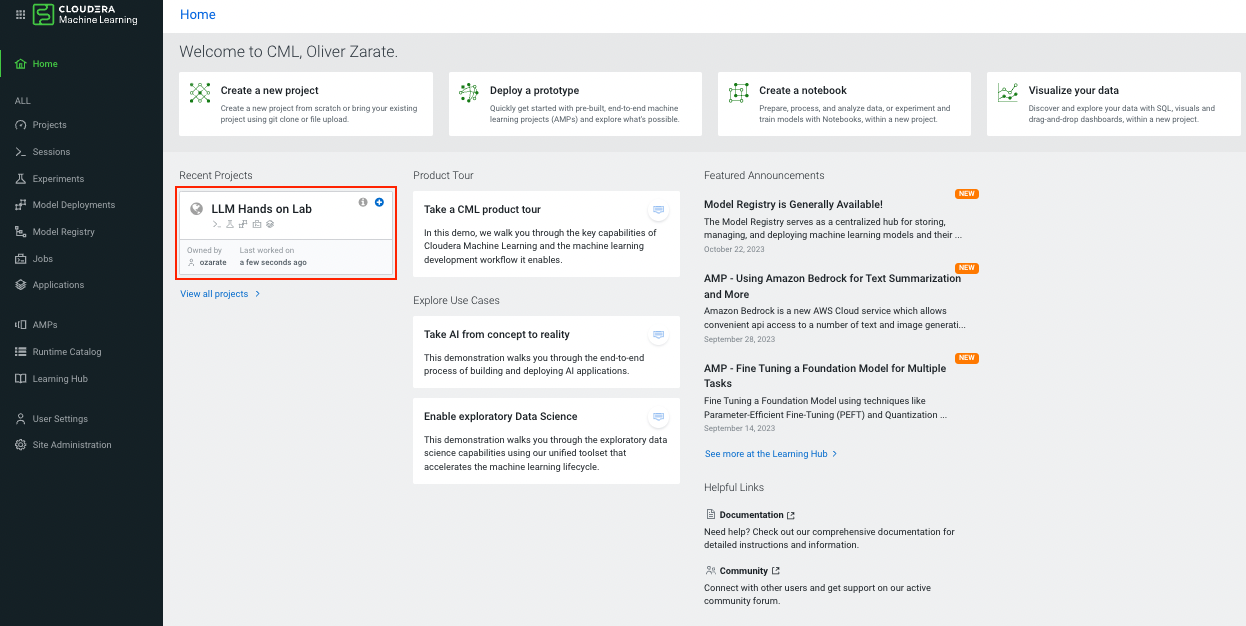Click the Home breadcrumb at page top
The width and height of the screenshot is (1246, 626).
(x=198, y=15)
